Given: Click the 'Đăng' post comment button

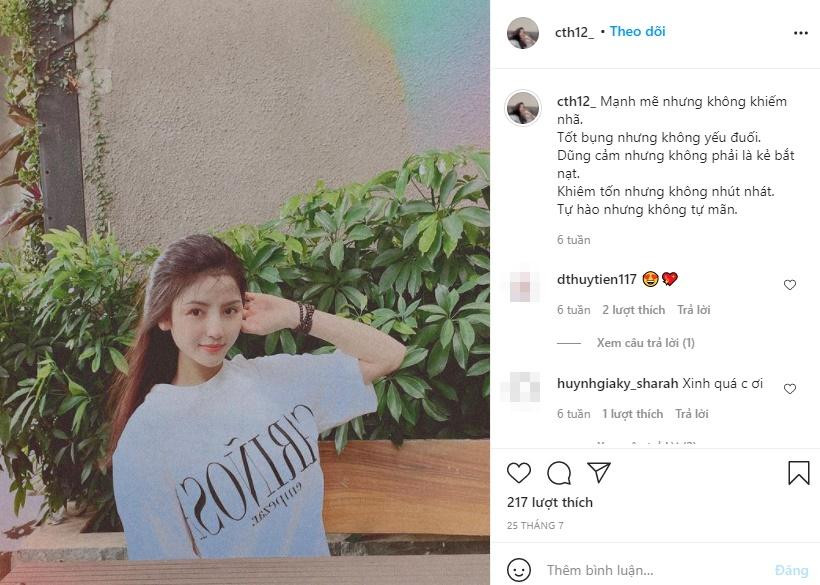Looking at the screenshot, I should 792,570.
